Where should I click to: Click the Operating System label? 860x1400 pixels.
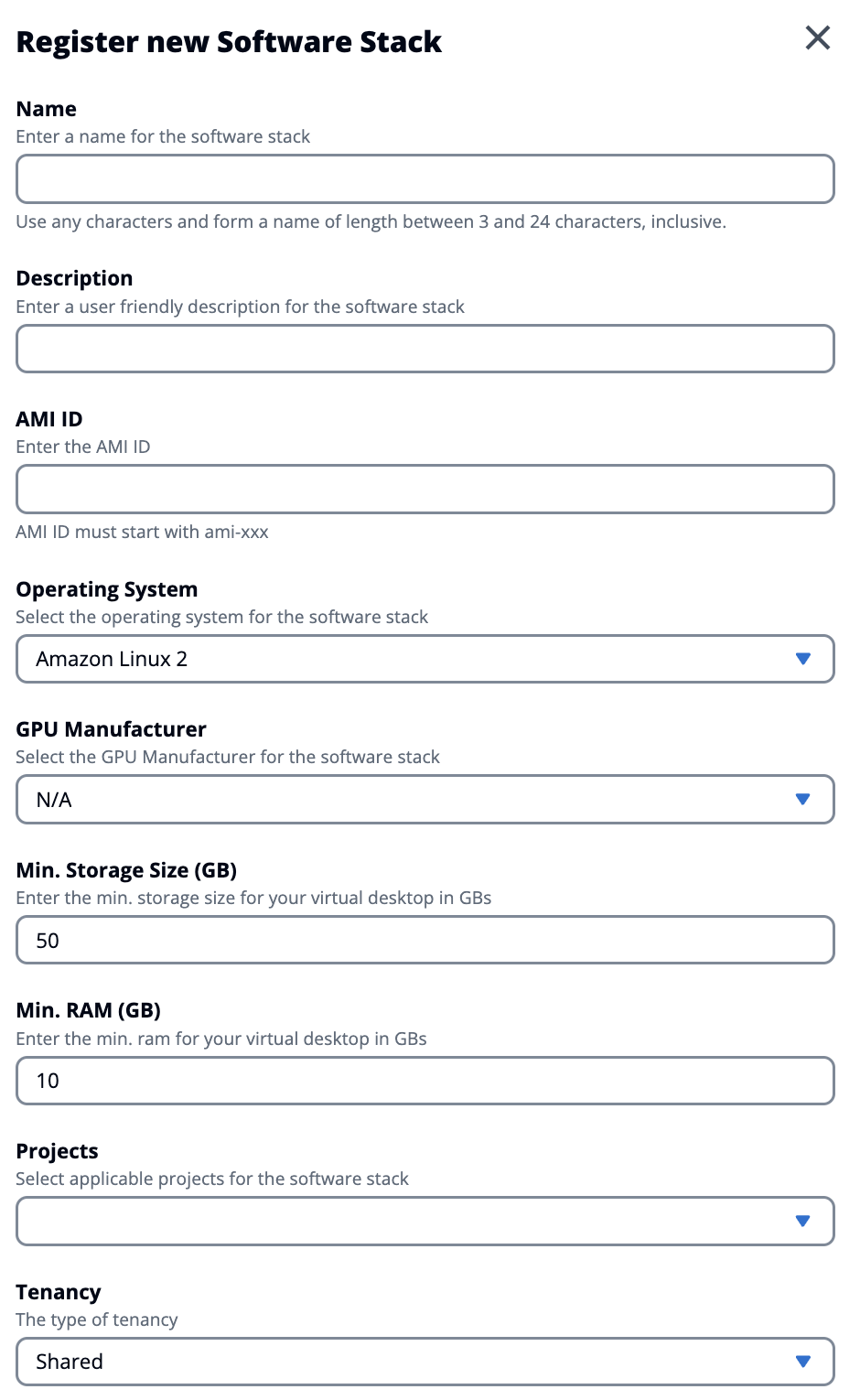point(107,589)
